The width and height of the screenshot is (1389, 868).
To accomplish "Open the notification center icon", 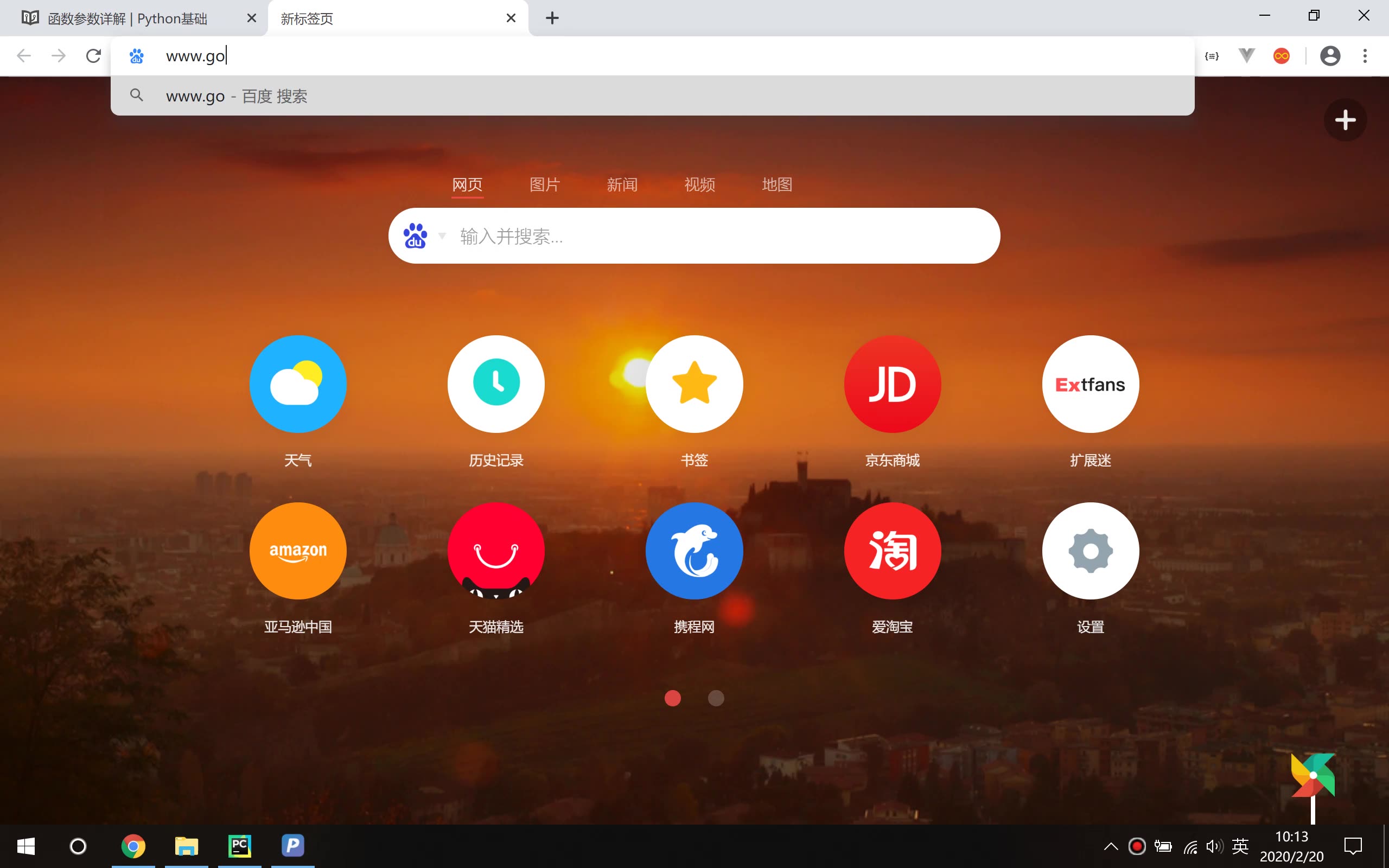I will click(1353, 846).
